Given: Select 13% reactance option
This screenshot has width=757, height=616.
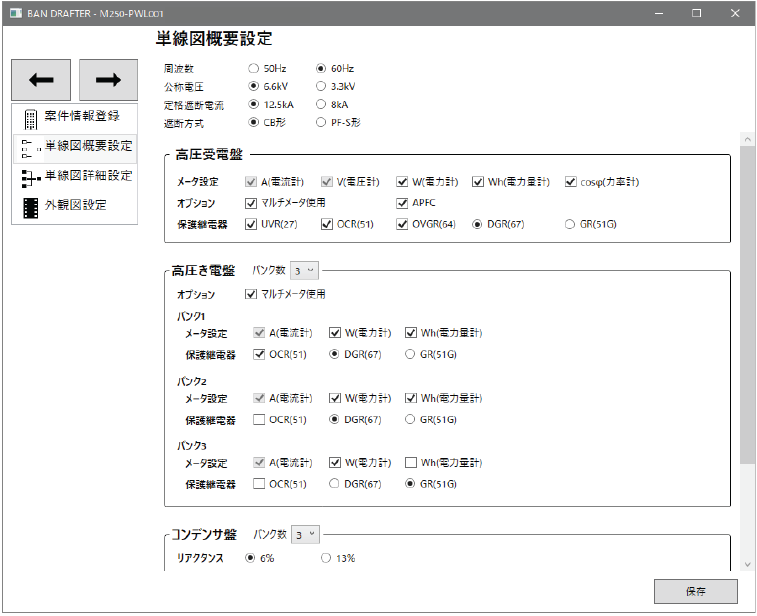Looking at the screenshot, I should tap(326, 559).
